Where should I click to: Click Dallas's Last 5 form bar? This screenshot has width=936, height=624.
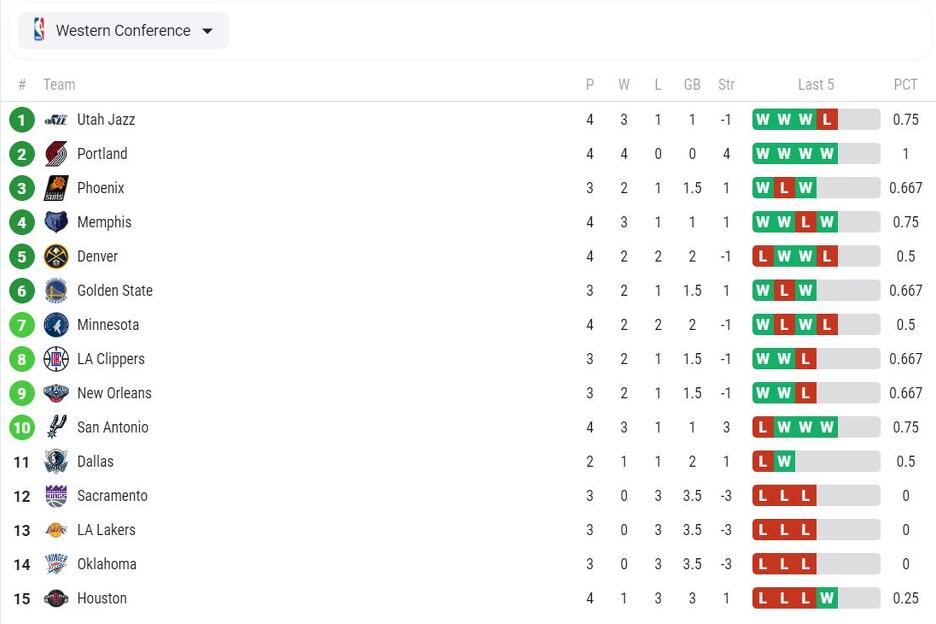pyautogui.click(x=816, y=462)
